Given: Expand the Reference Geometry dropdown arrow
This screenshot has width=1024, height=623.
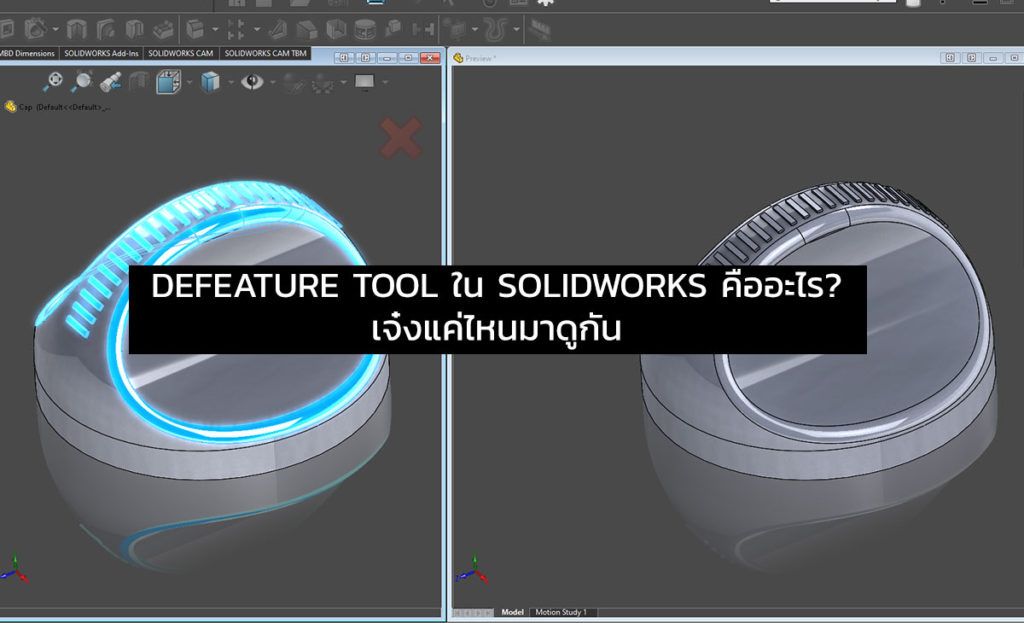Looking at the screenshot, I should [475, 29].
